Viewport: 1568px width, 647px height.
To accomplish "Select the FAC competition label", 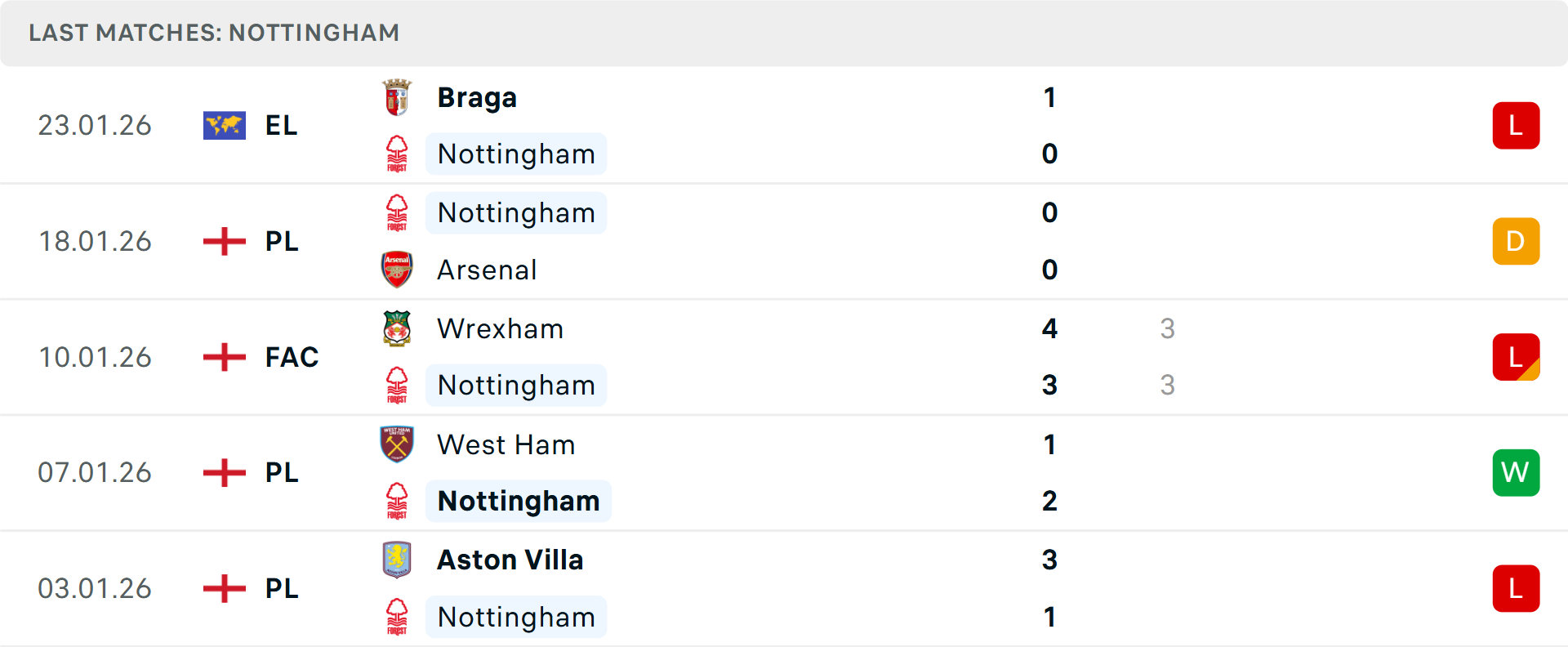I will [x=291, y=357].
